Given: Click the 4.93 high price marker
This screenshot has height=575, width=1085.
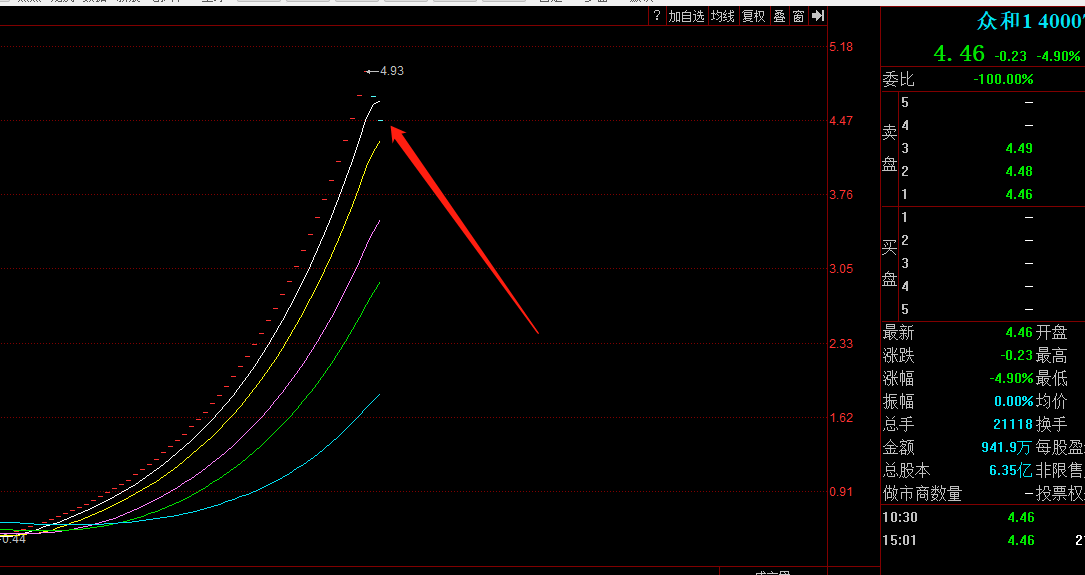Looking at the screenshot, I should click(392, 71).
